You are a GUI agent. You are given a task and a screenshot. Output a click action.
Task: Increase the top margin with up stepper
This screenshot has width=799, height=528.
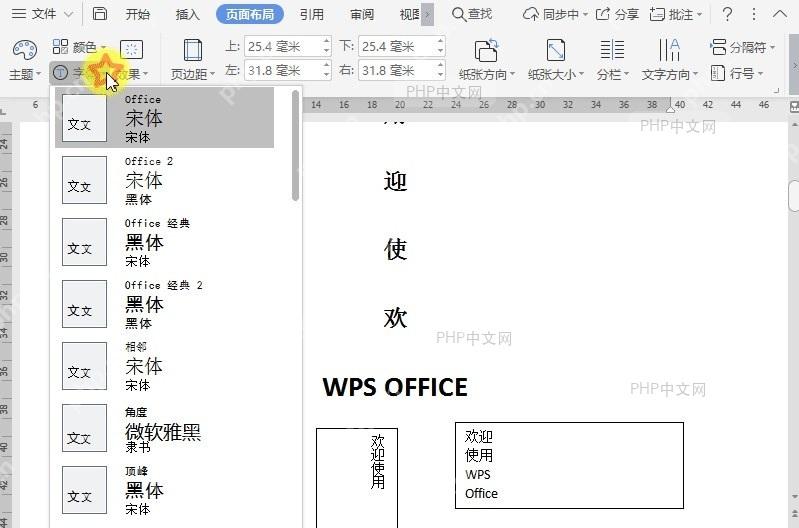(326, 41)
